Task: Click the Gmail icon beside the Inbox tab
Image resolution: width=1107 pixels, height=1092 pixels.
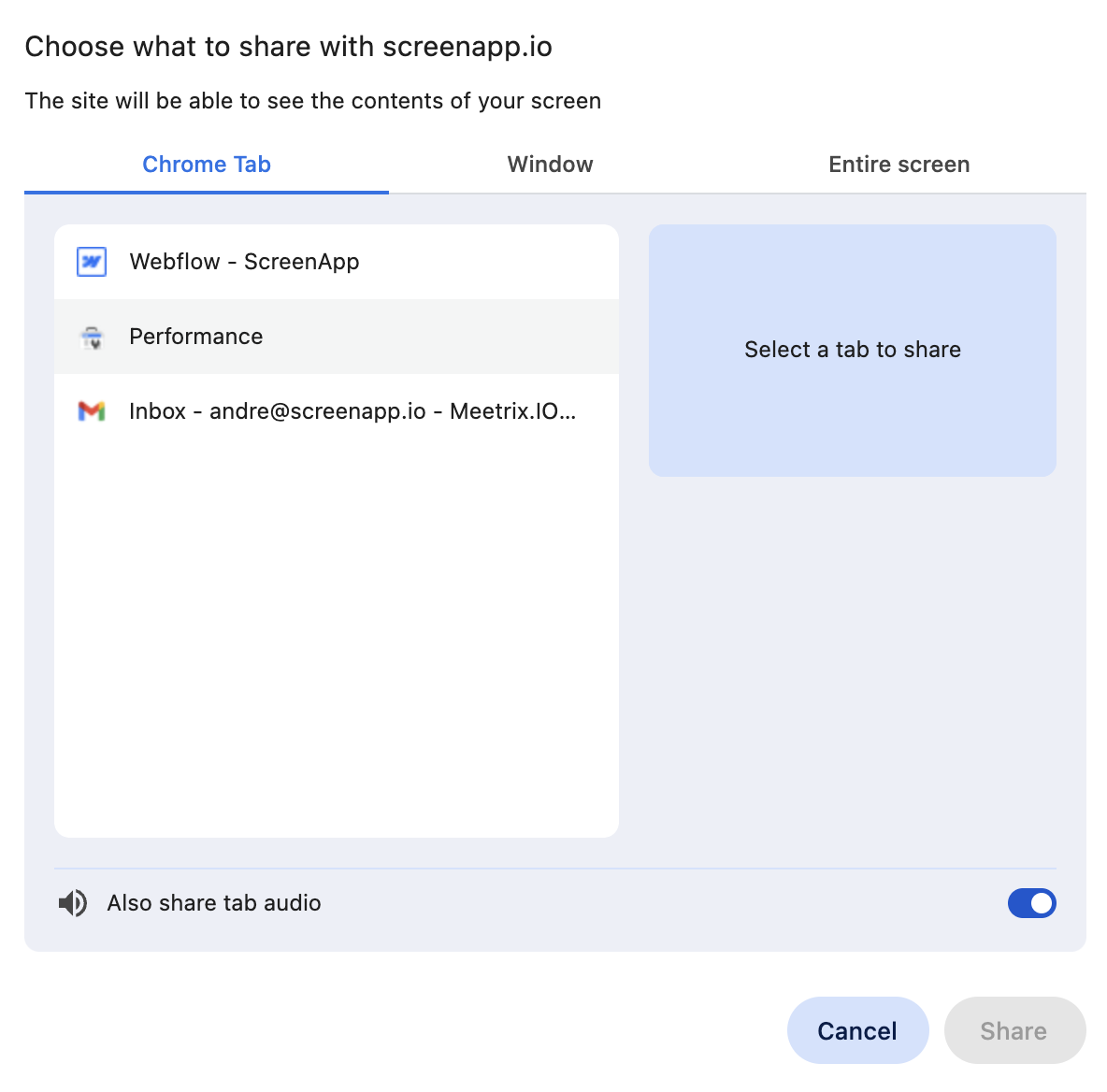Action: click(x=89, y=410)
